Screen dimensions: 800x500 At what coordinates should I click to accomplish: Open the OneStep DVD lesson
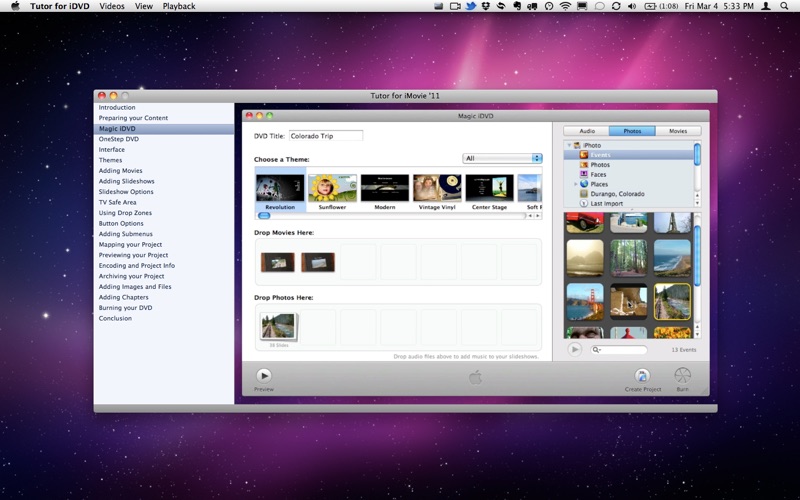coord(119,139)
